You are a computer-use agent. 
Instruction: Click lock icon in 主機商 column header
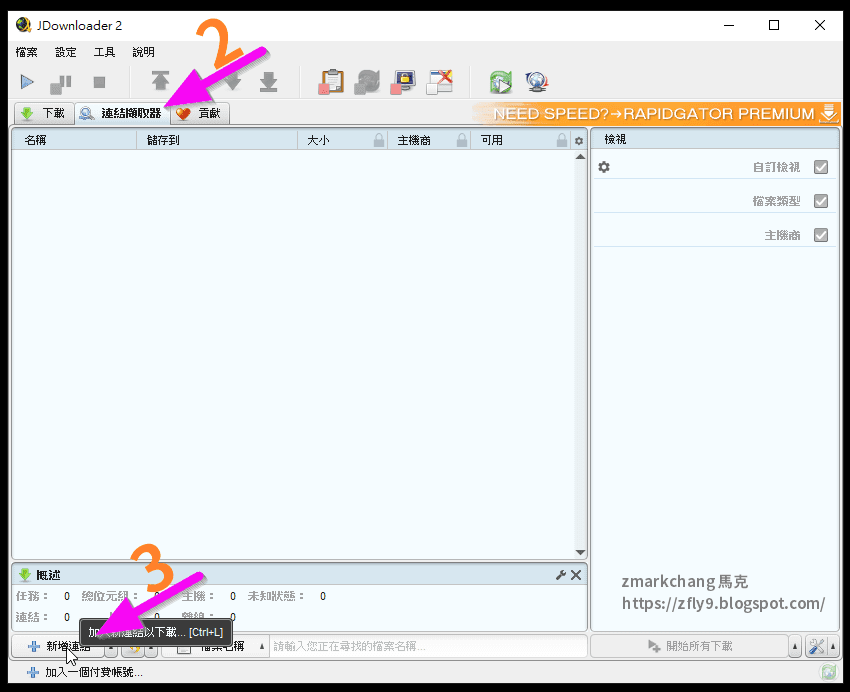(462, 140)
